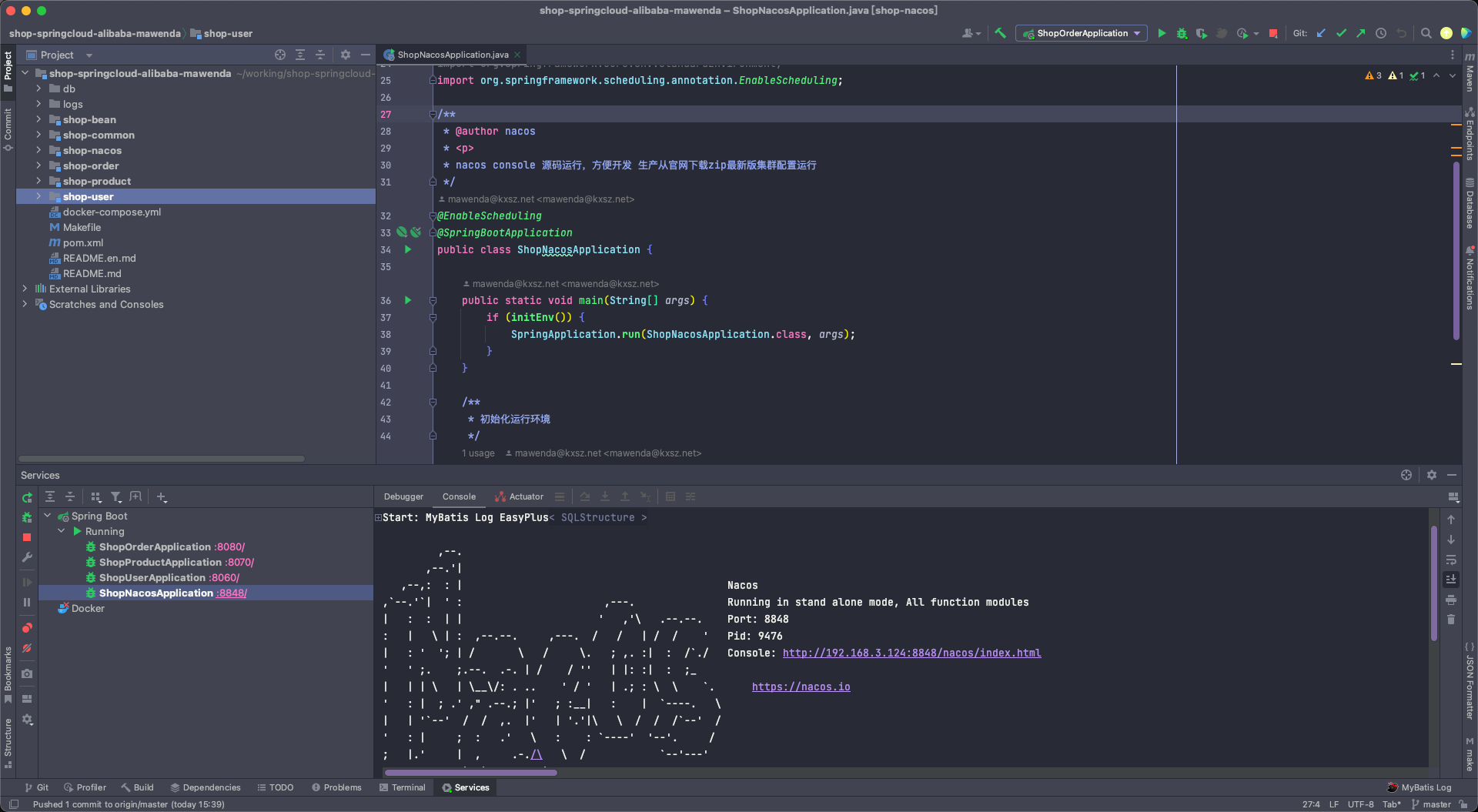Viewport: 1478px width, 812px height.
Task: Open Project panel gear options
Action: [346, 55]
